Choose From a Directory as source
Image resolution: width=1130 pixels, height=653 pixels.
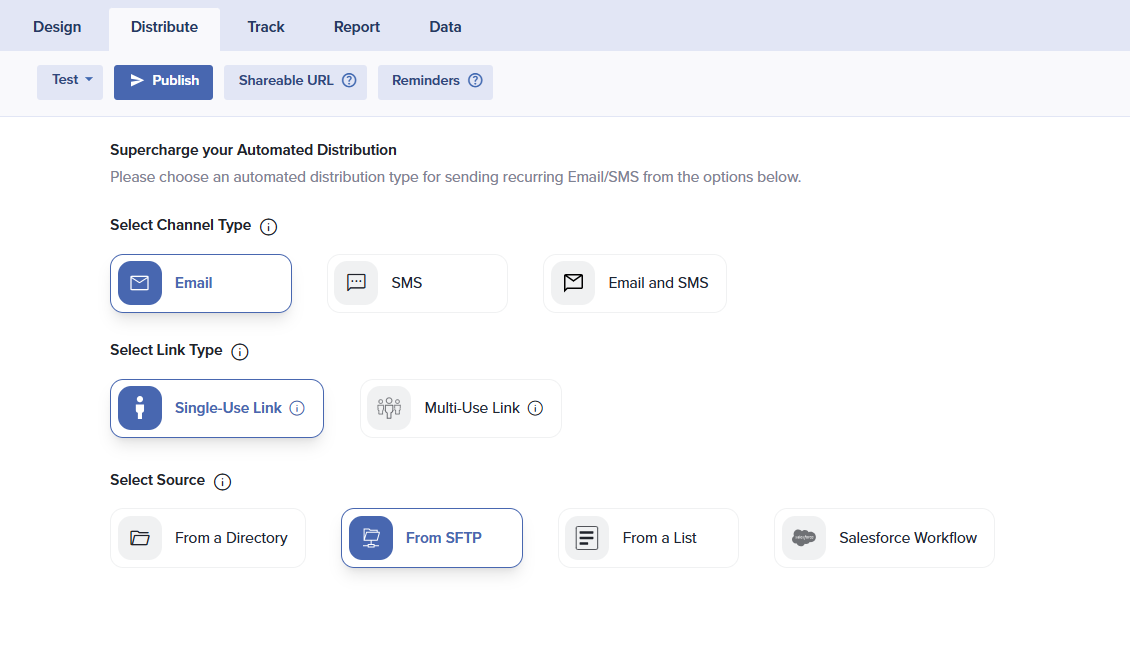(207, 538)
